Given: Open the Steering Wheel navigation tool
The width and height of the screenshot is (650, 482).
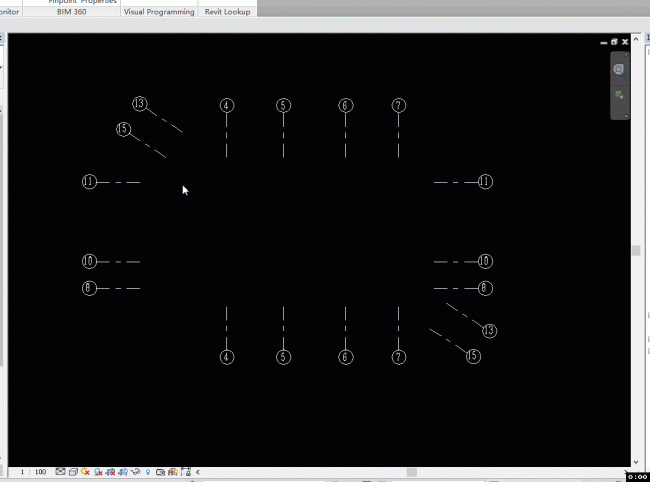Looking at the screenshot, I should (x=619, y=69).
